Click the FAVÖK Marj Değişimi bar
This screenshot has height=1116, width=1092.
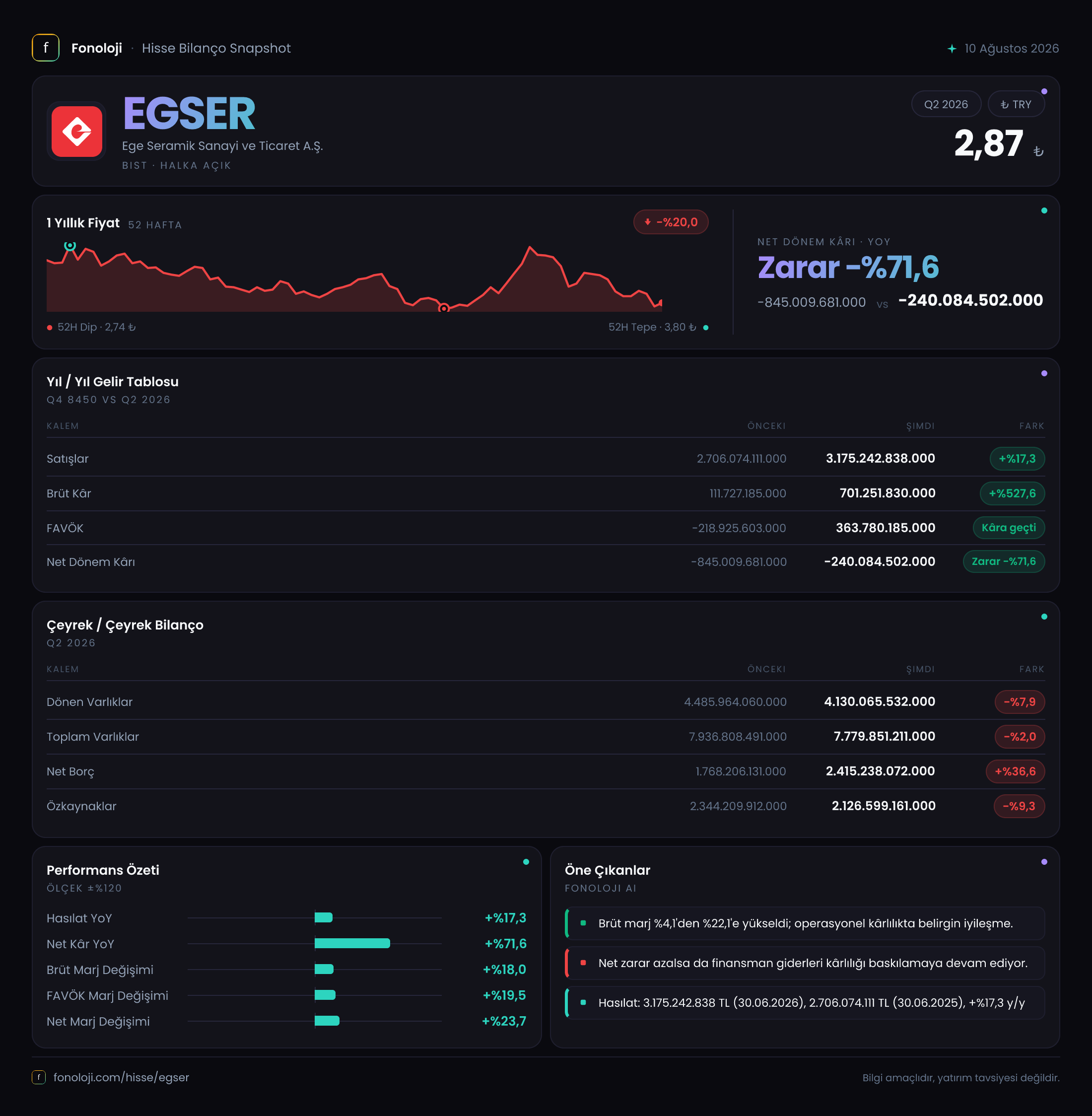(325, 995)
